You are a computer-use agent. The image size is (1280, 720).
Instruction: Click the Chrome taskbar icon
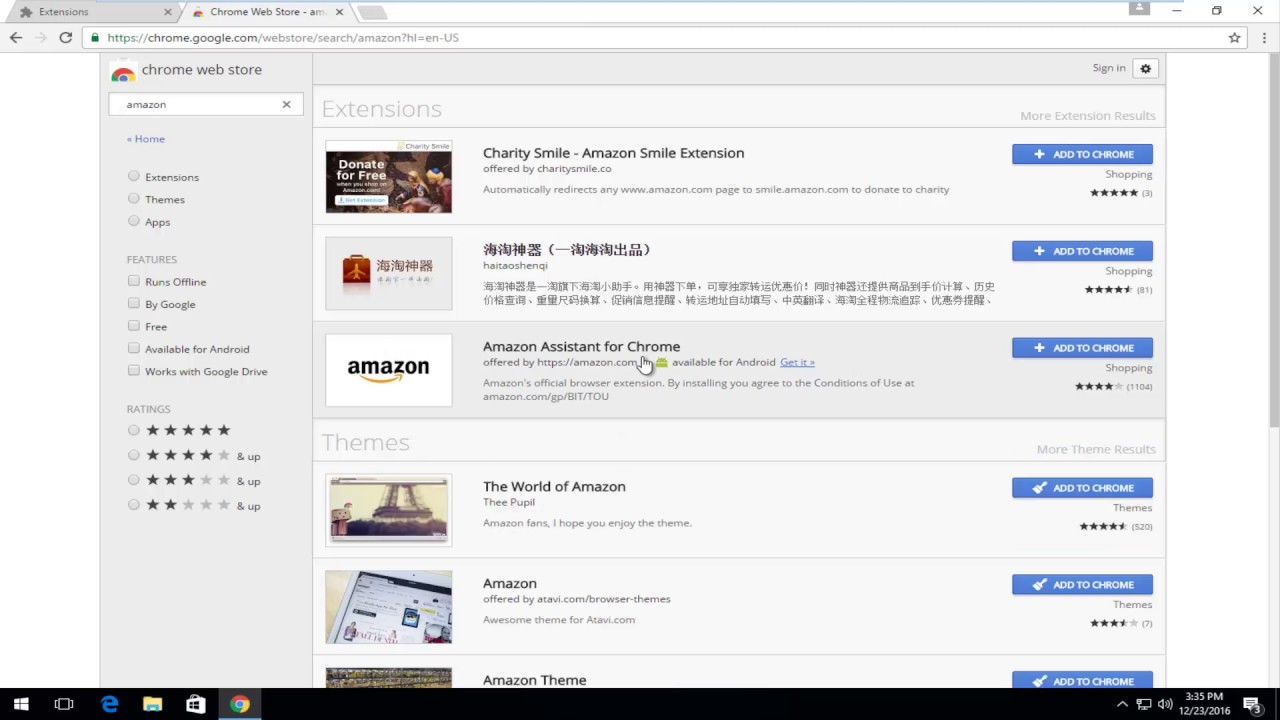click(239, 704)
